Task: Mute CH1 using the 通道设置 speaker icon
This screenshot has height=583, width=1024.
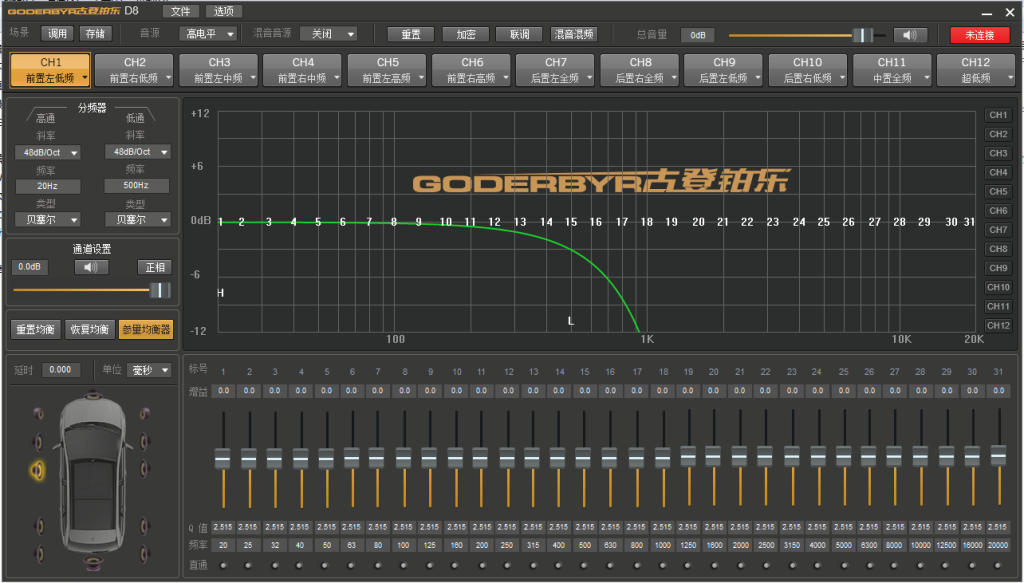Action: (x=91, y=267)
